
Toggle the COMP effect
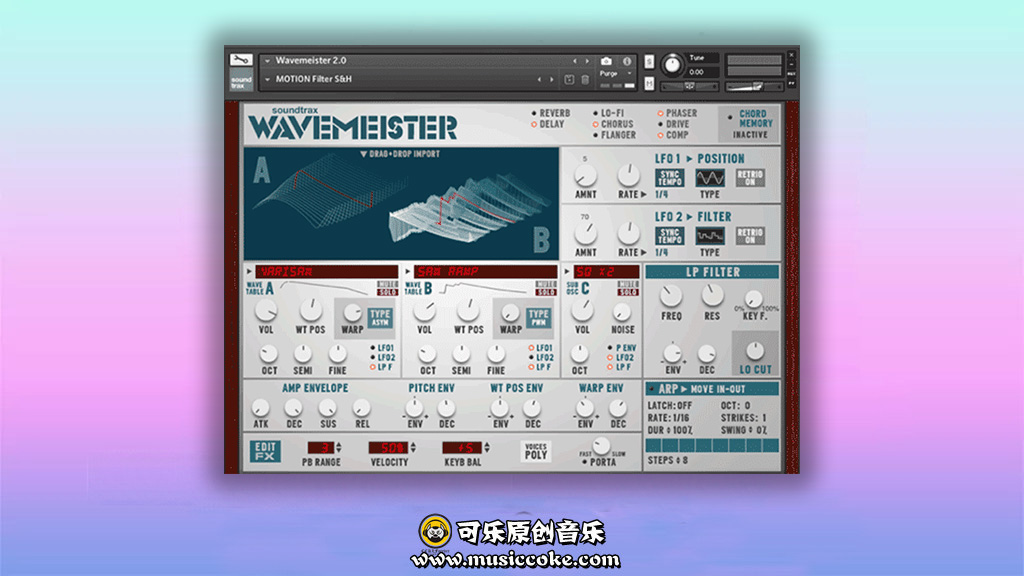(673, 135)
